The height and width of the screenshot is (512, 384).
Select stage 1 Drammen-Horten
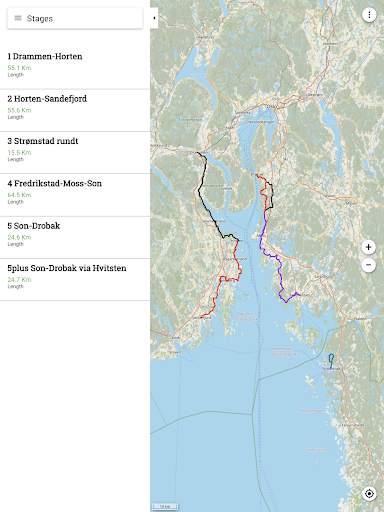point(75,65)
